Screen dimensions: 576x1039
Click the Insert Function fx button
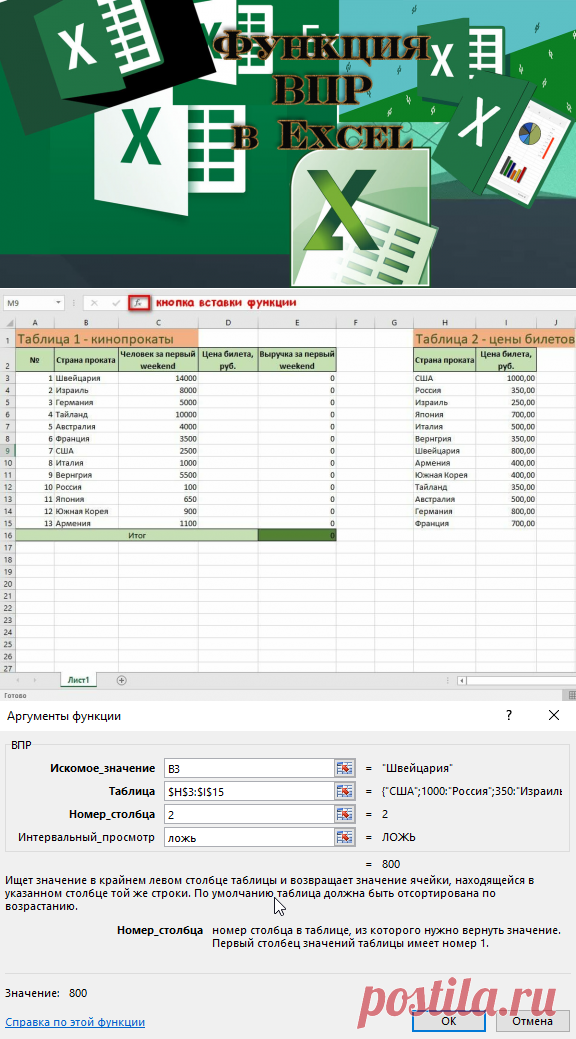(x=139, y=302)
